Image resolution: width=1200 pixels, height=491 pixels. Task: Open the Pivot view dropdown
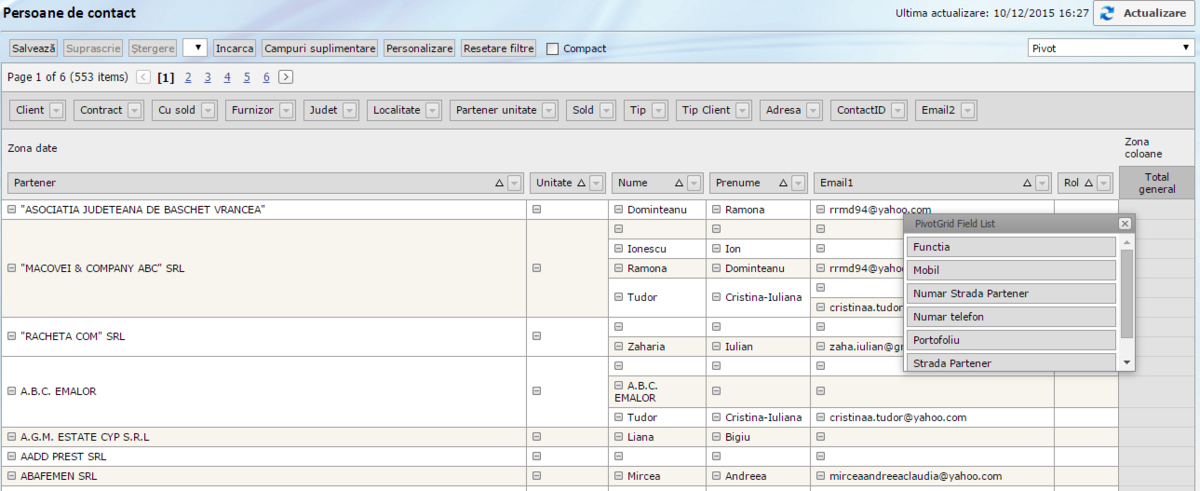pos(1108,48)
